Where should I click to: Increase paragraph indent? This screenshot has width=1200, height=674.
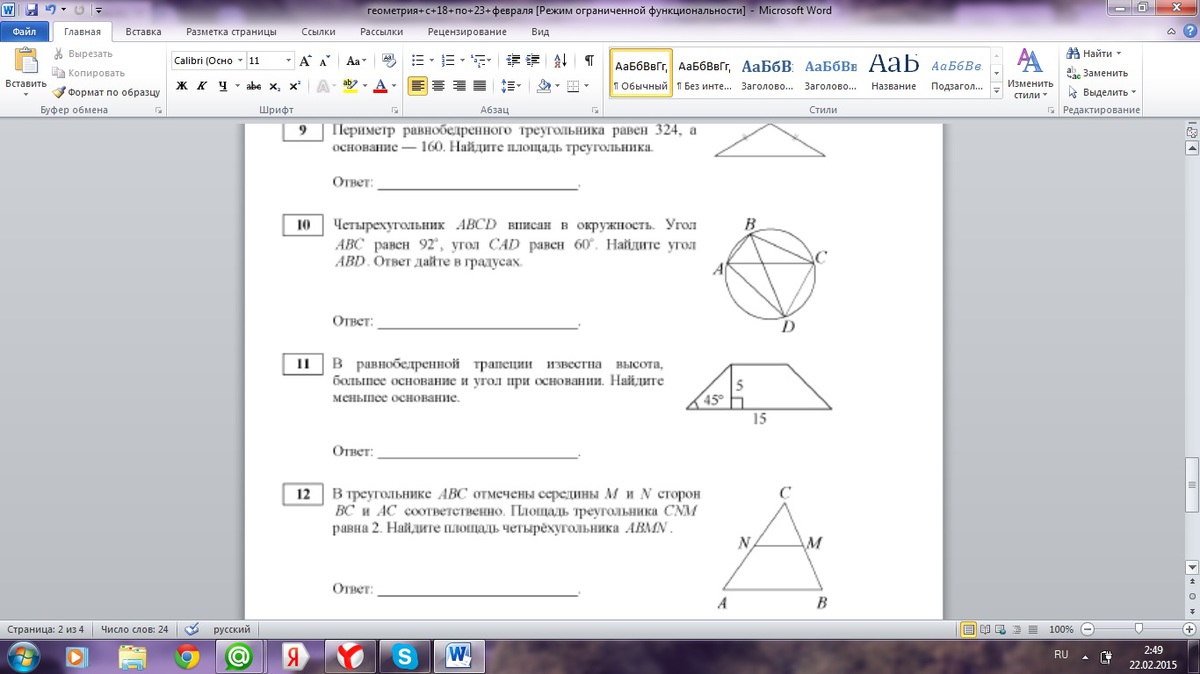click(533, 60)
